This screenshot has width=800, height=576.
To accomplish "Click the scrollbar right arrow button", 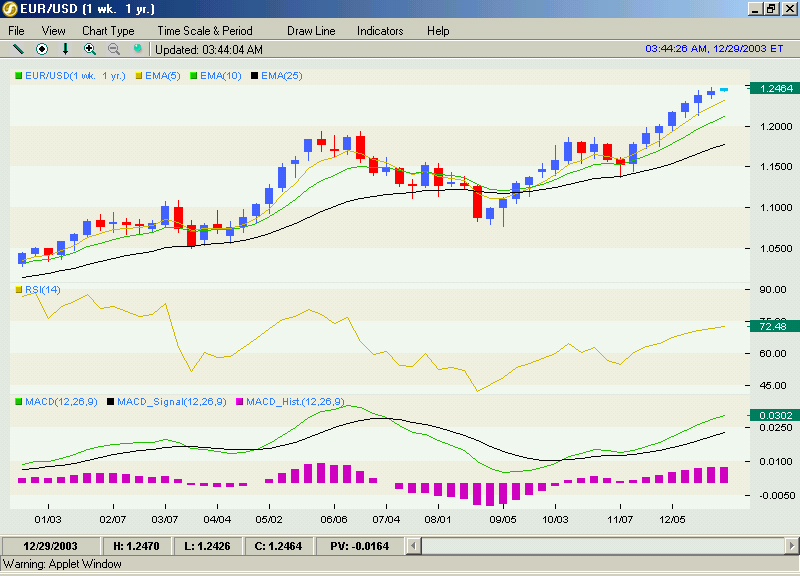I will click(x=791, y=546).
